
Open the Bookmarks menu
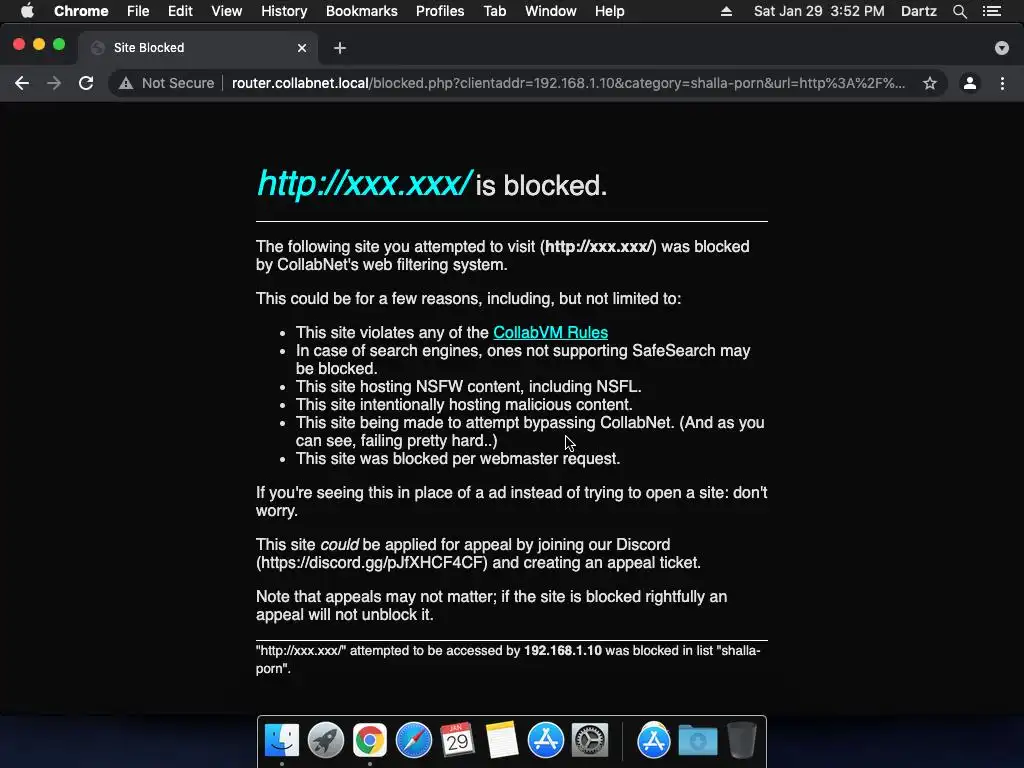(362, 11)
